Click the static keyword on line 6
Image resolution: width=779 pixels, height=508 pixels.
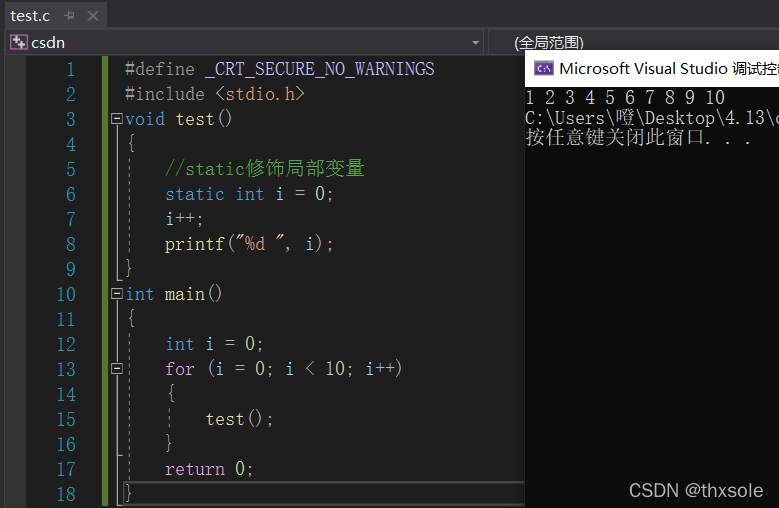tap(195, 194)
